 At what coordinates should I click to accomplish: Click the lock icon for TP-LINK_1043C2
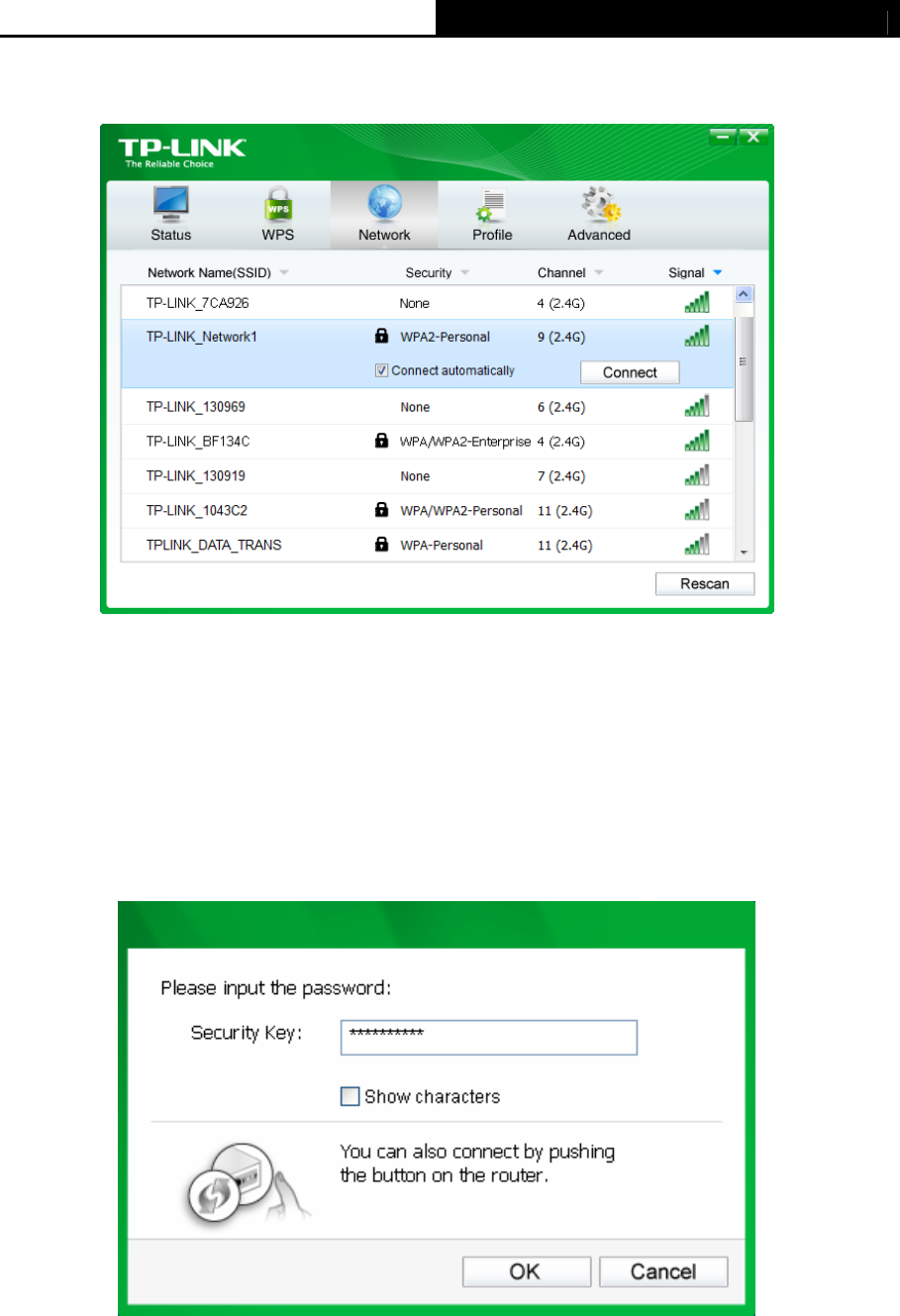tap(381, 510)
